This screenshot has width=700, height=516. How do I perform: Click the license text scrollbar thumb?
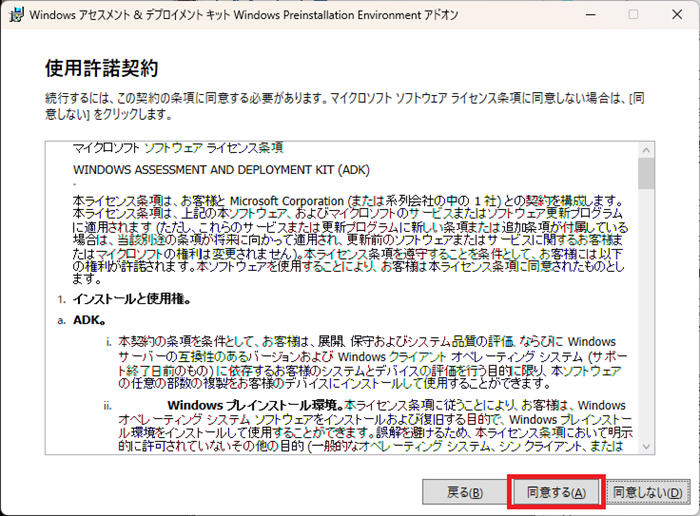point(647,174)
